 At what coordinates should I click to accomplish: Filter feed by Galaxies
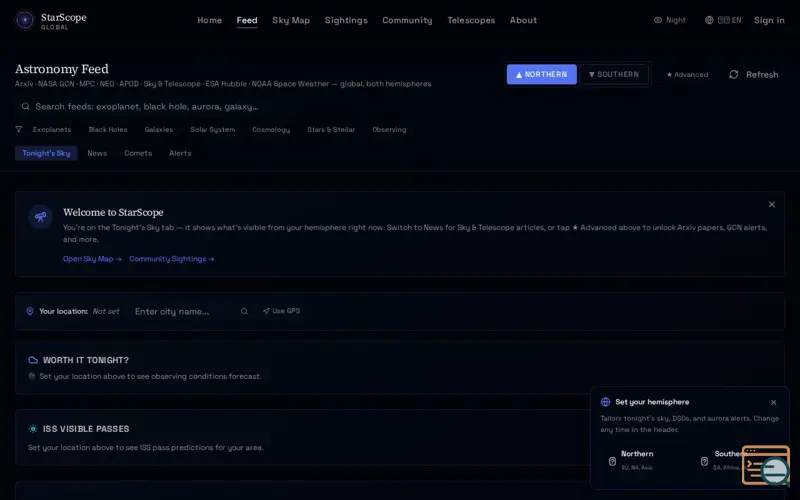pyautogui.click(x=159, y=130)
